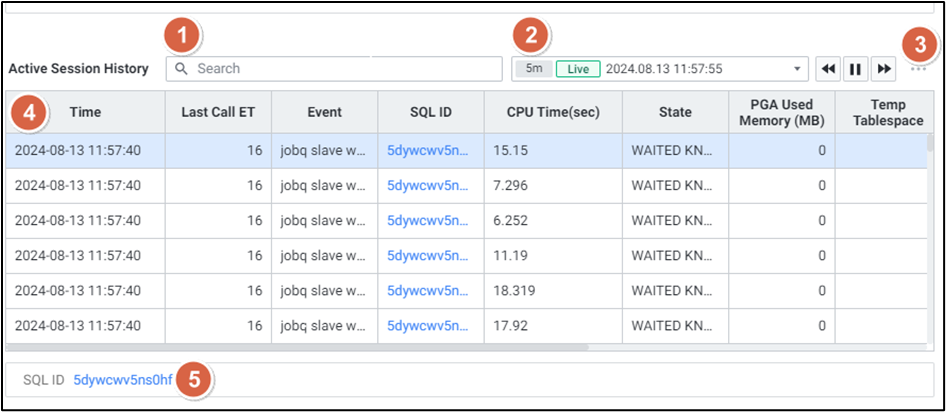Click the fast-forward playback icon
The image size is (946, 412).
pyautogui.click(x=884, y=69)
